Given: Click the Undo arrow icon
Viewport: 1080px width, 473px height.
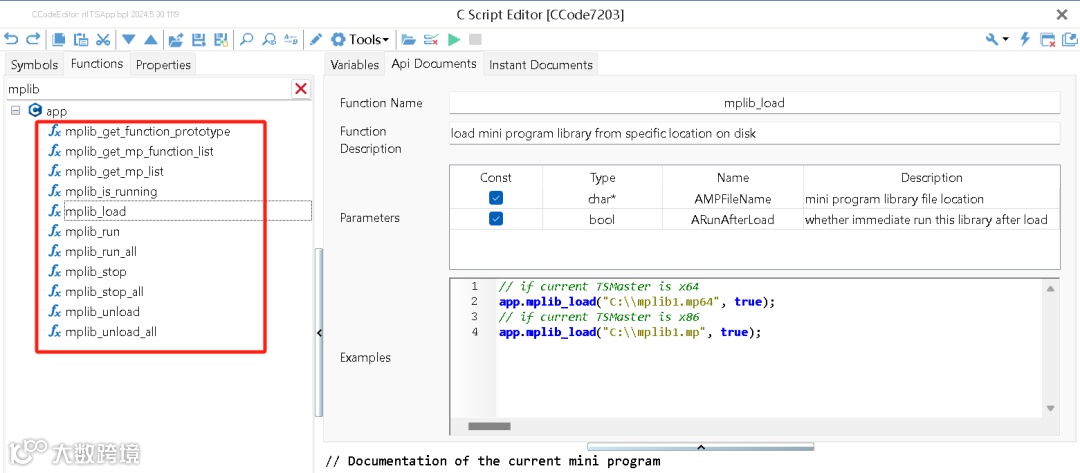Looking at the screenshot, I should [11, 39].
